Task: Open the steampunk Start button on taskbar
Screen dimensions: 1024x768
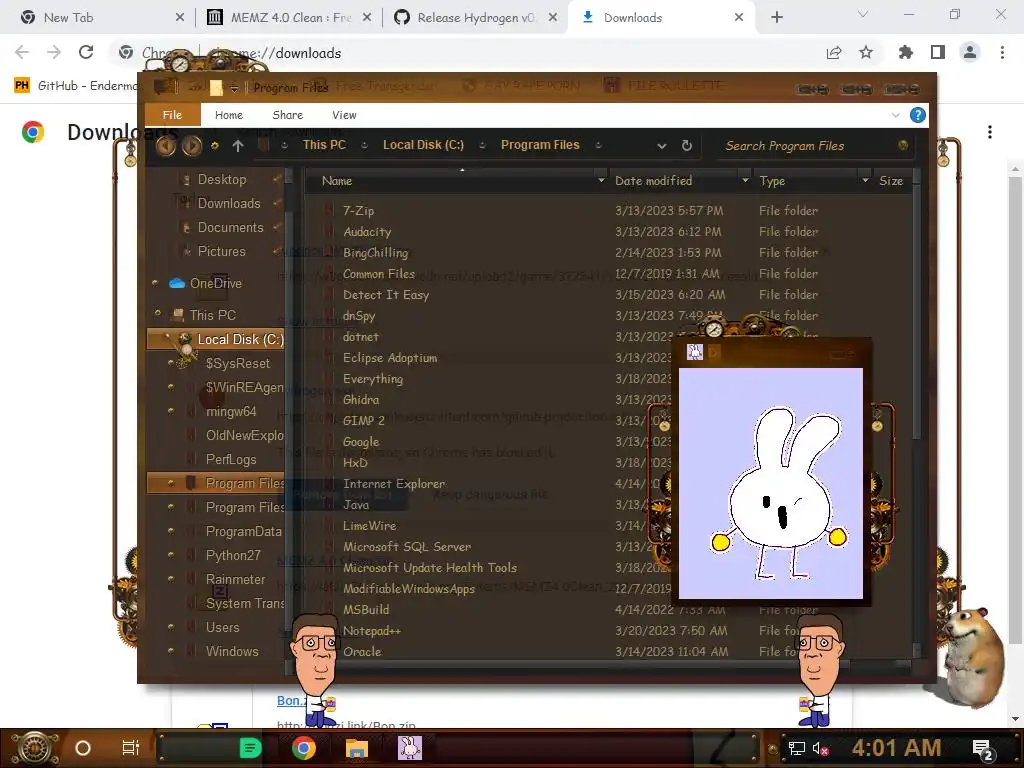Action: [x=34, y=748]
